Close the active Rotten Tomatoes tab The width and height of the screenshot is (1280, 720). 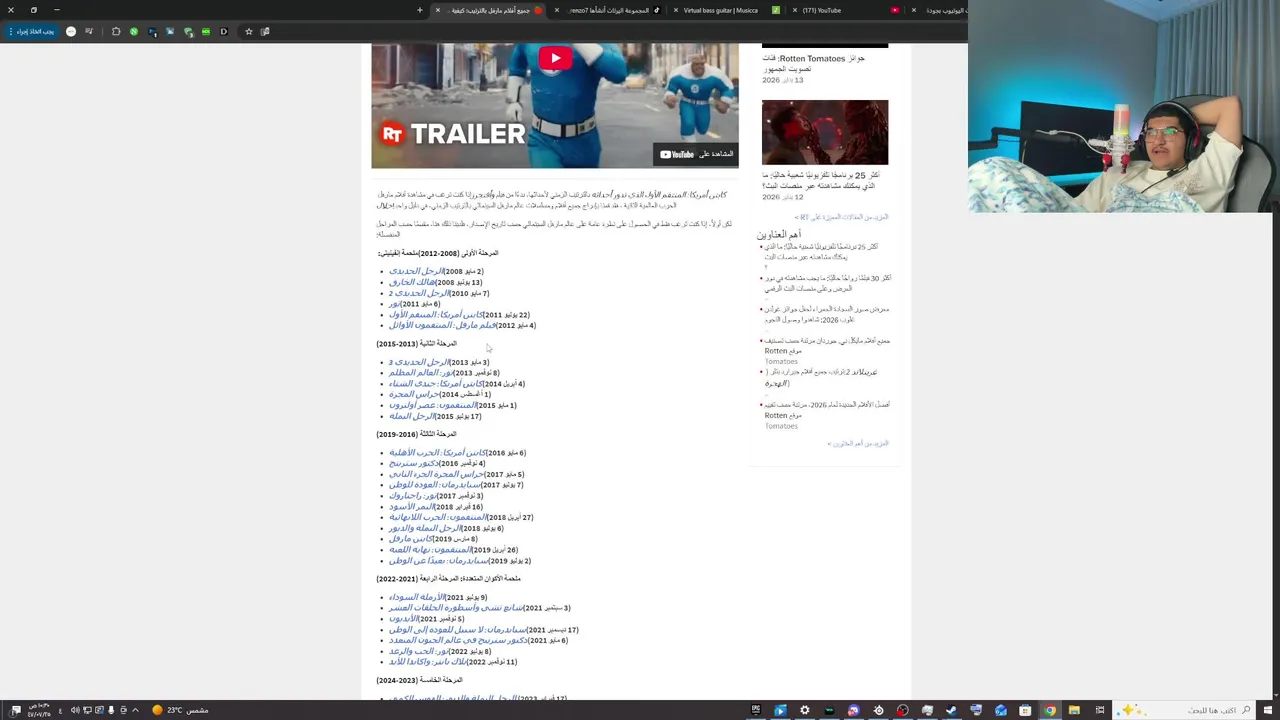tap(437, 10)
